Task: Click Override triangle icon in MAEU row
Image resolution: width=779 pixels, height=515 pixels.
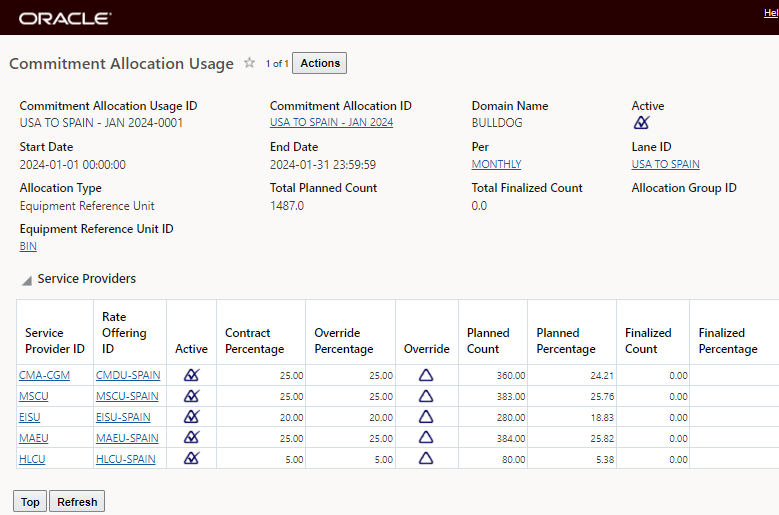Action: [426, 437]
